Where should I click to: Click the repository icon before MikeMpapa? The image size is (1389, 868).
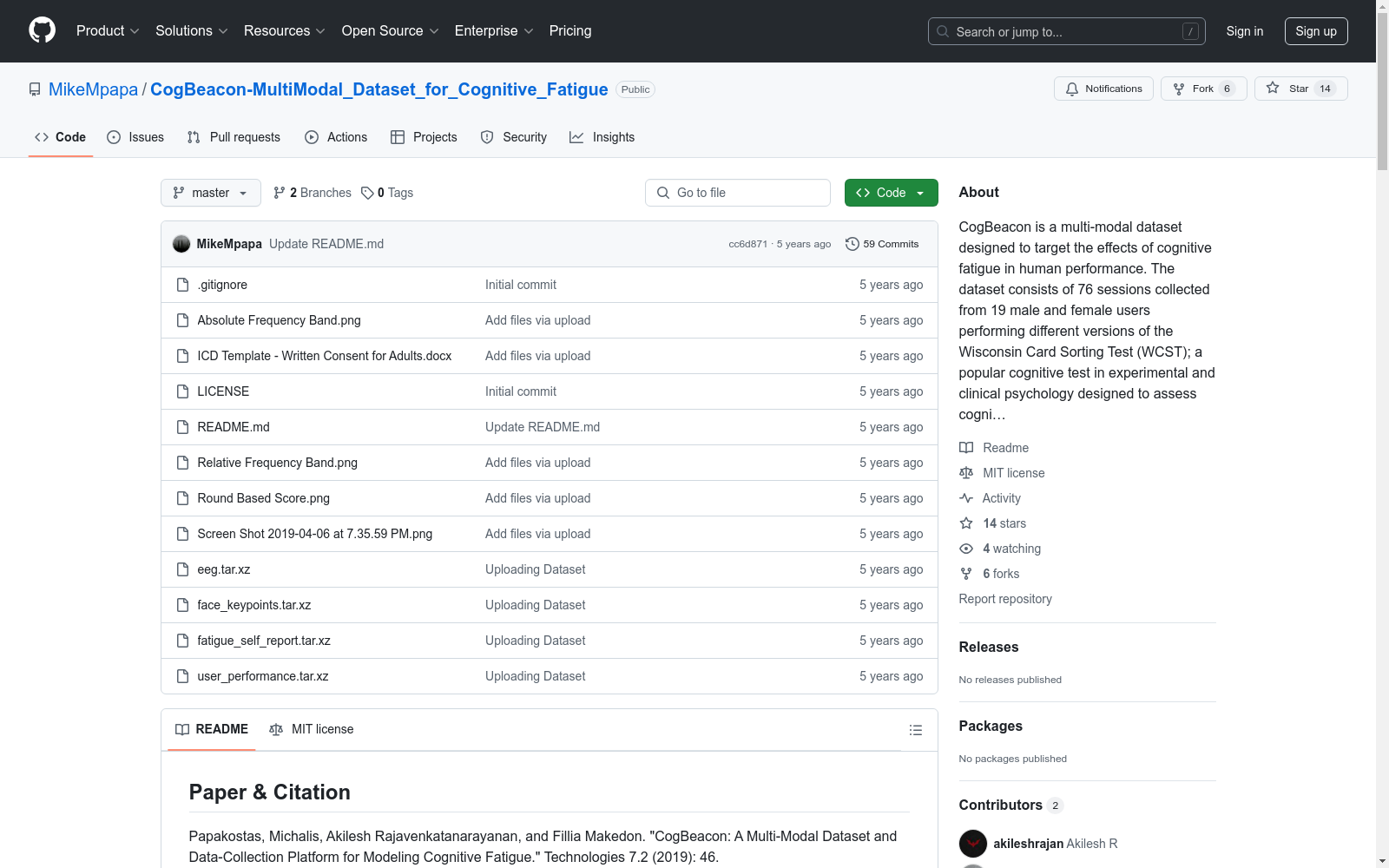pos(35,89)
